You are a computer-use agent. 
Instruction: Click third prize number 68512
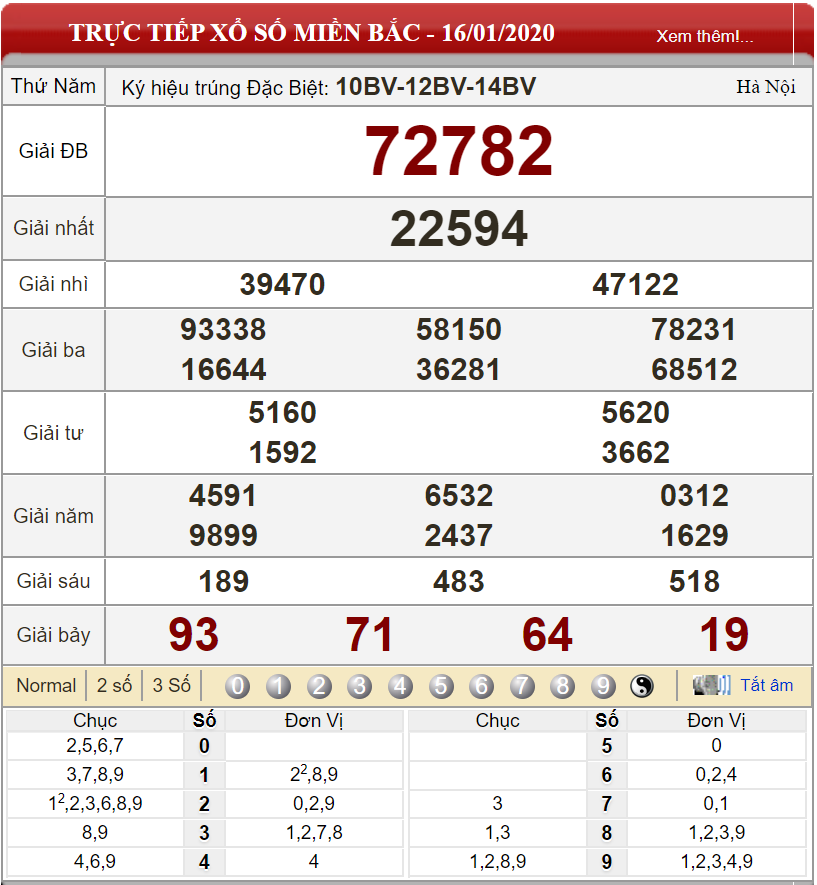tap(694, 370)
